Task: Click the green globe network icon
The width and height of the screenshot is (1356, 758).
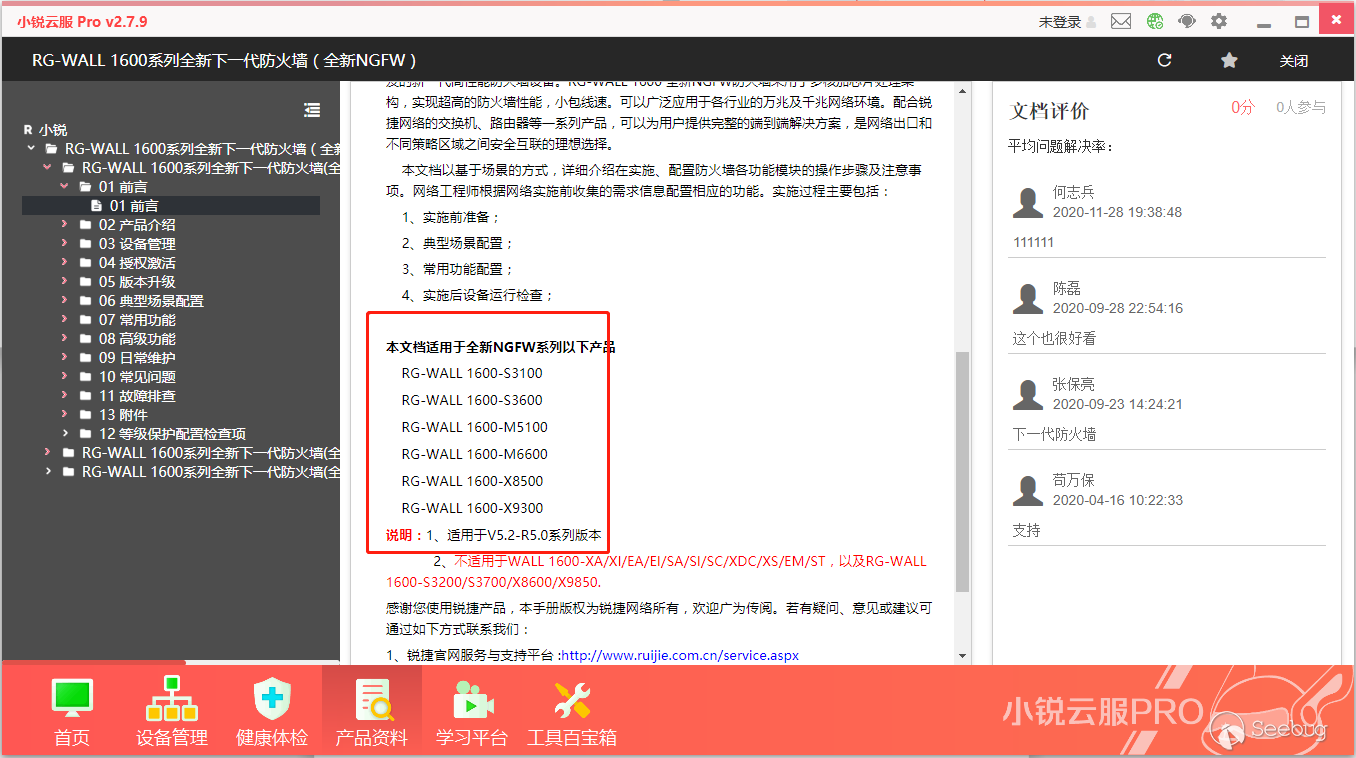Action: point(1155,21)
